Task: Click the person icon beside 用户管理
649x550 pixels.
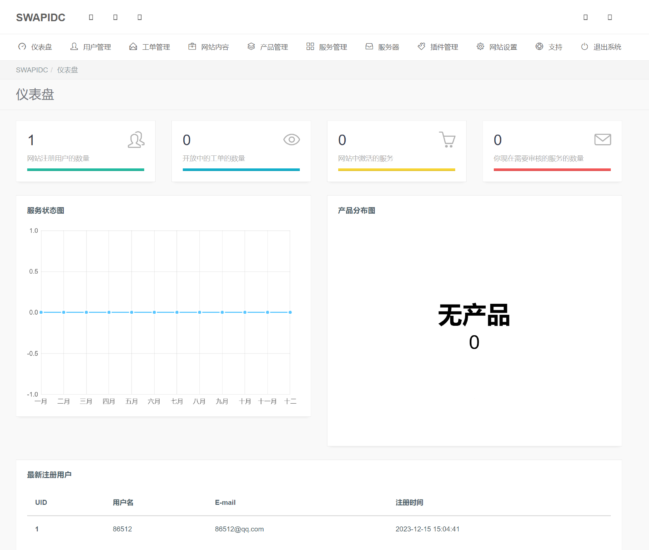Action: coord(74,47)
